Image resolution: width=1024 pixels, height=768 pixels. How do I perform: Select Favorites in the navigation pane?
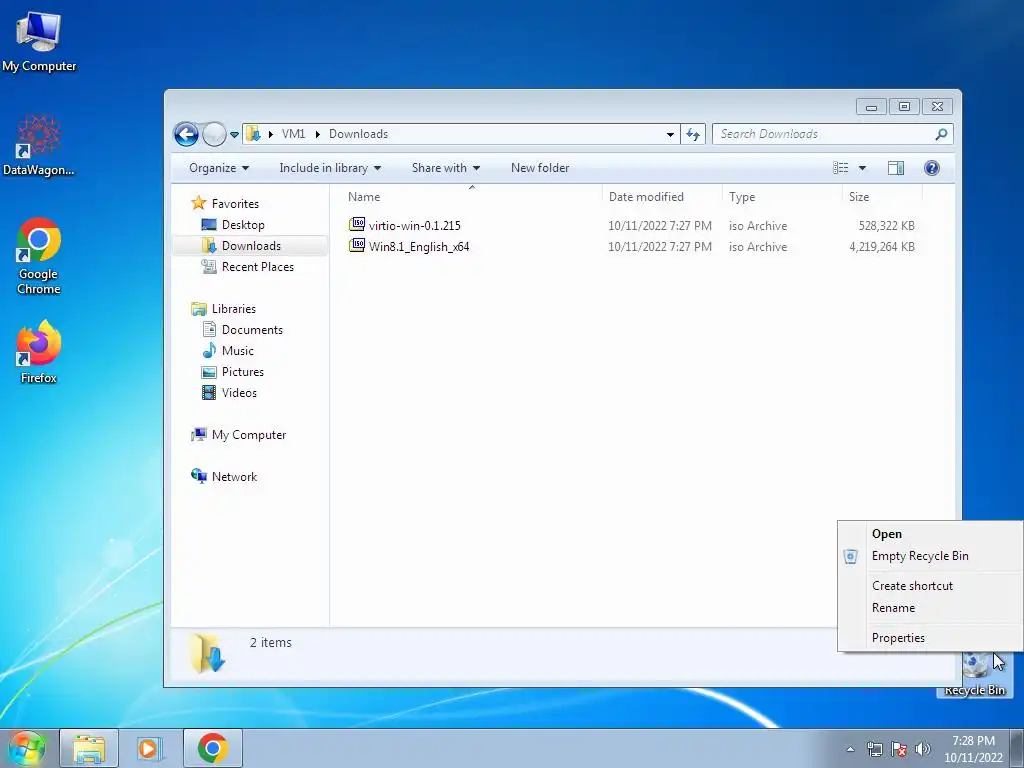(x=235, y=204)
